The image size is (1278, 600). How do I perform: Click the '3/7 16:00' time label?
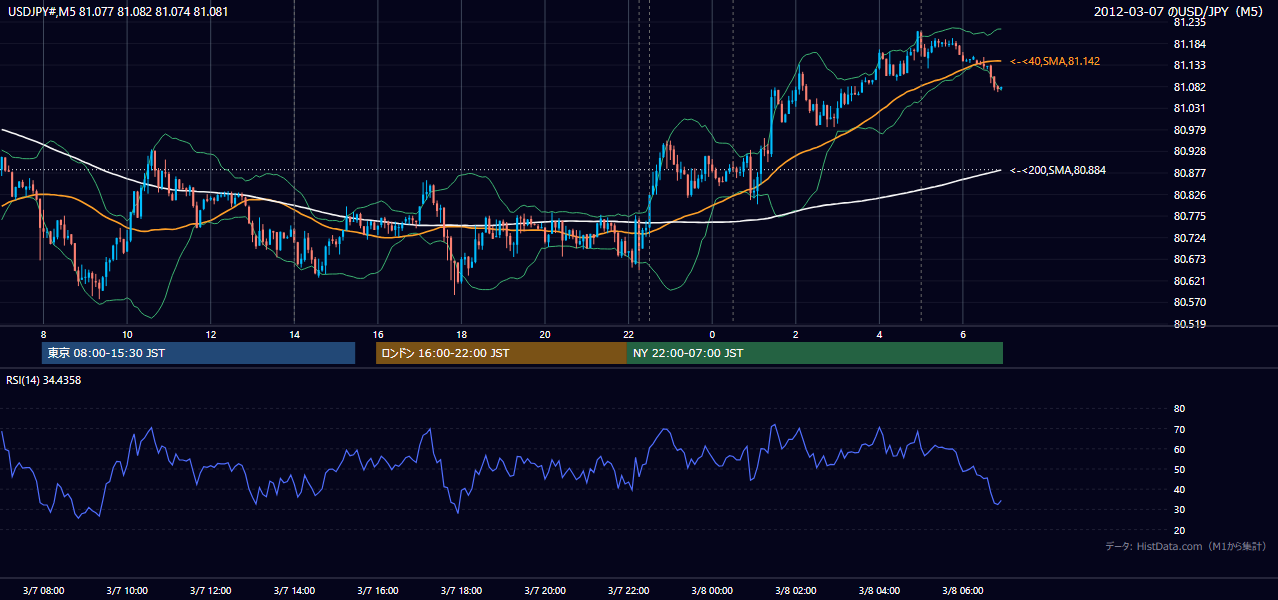pyautogui.click(x=377, y=590)
